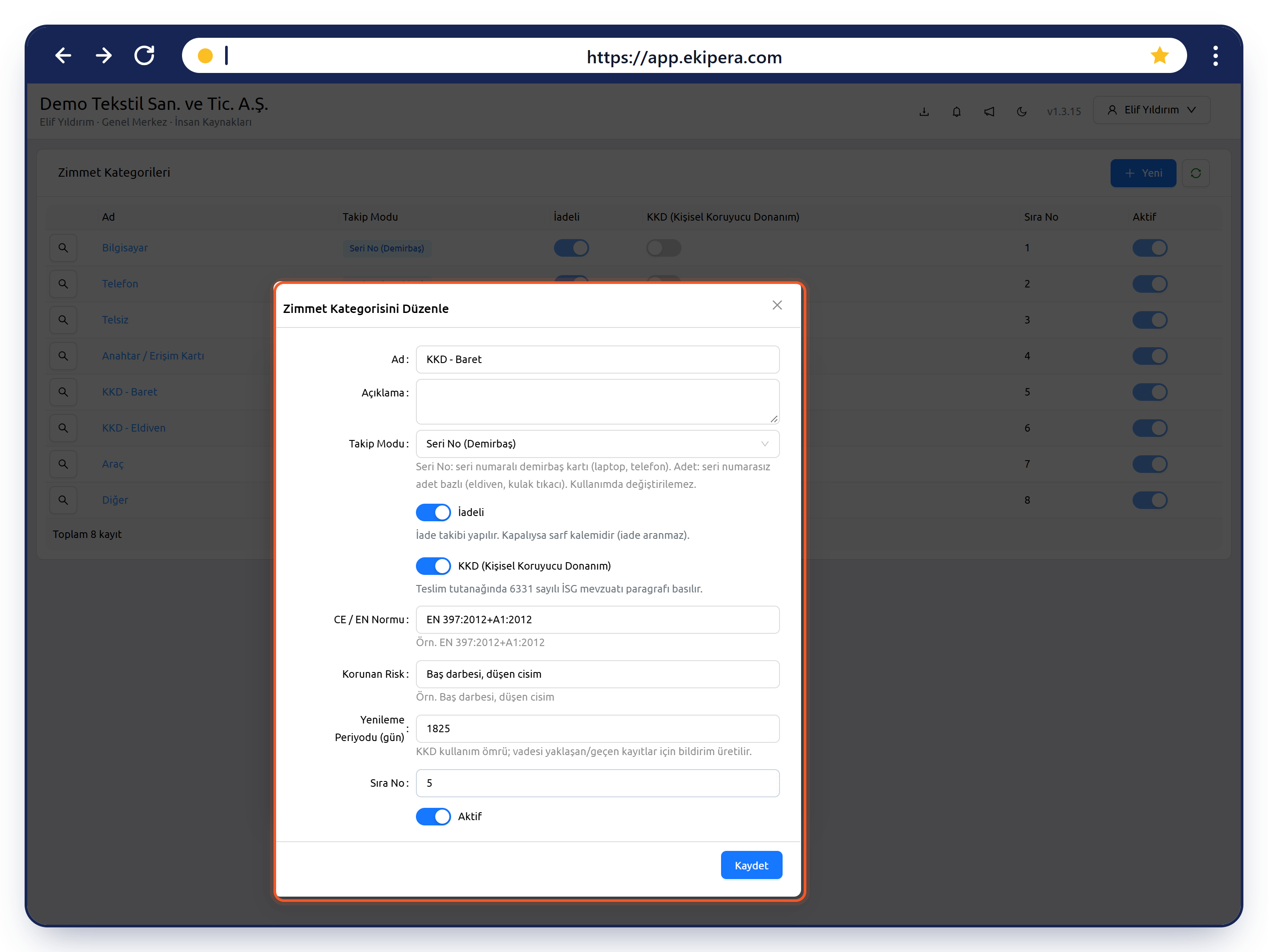Bookmark the page with the star icon

pyautogui.click(x=1159, y=55)
